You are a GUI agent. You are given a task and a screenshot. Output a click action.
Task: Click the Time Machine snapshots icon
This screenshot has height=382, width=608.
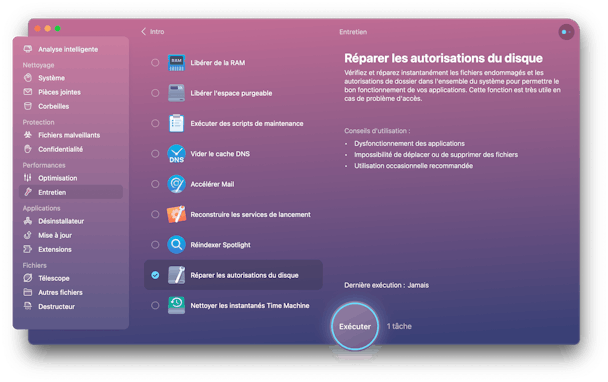click(176, 305)
